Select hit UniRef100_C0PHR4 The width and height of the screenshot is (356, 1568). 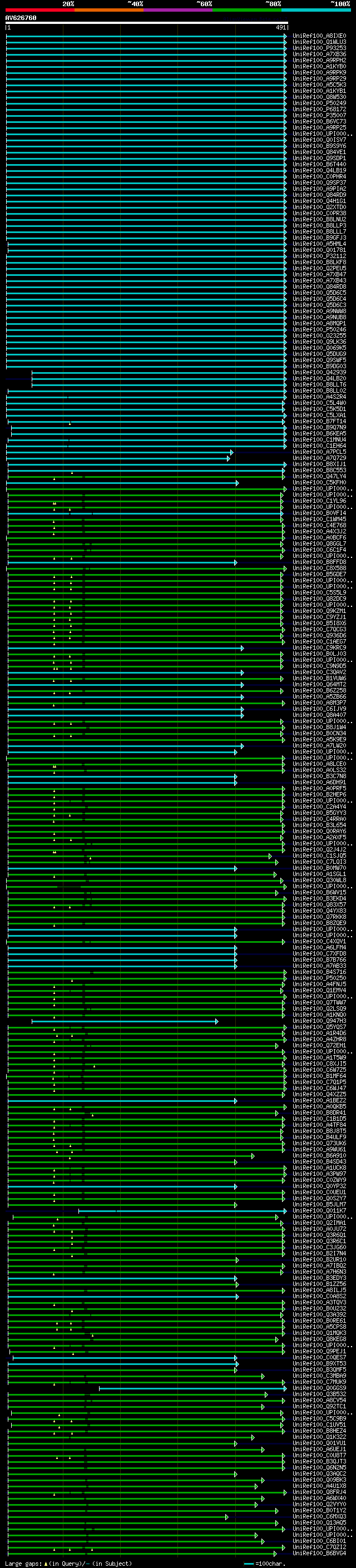[x=319, y=176]
